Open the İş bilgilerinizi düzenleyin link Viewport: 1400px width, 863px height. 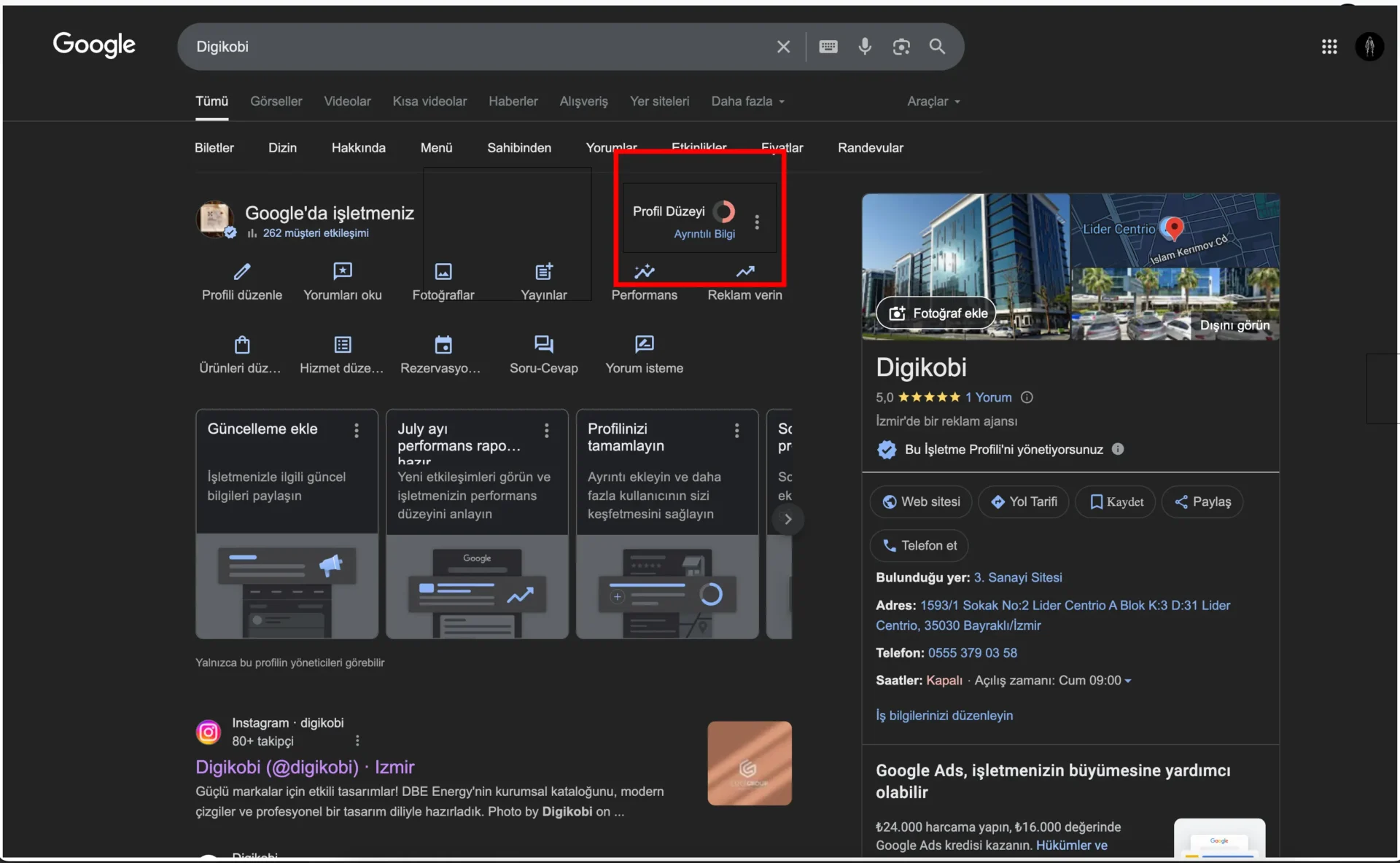(944, 716)
